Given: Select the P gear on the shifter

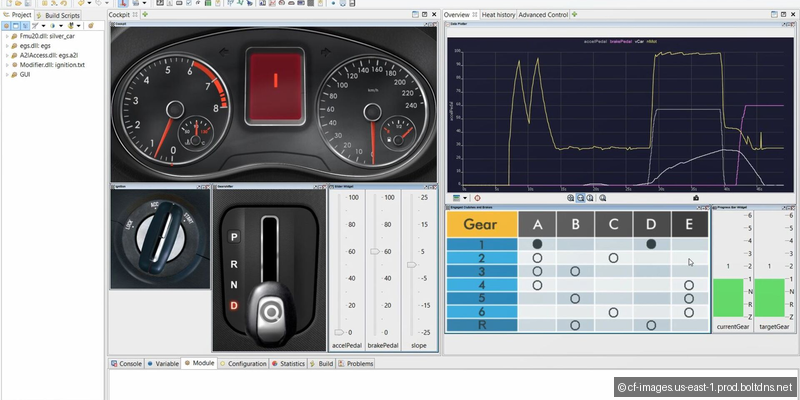Looking at the screenshot, I should [x=234, y=237].
